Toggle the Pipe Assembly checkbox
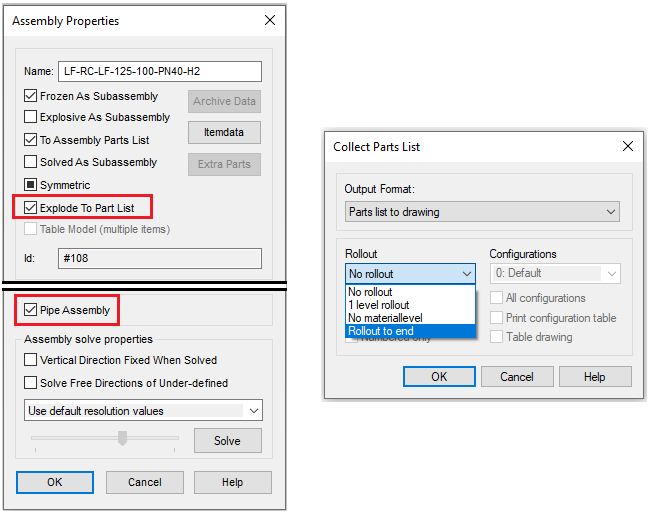The height and width of the screenshot is (514, 651). [x=31, y=310]
